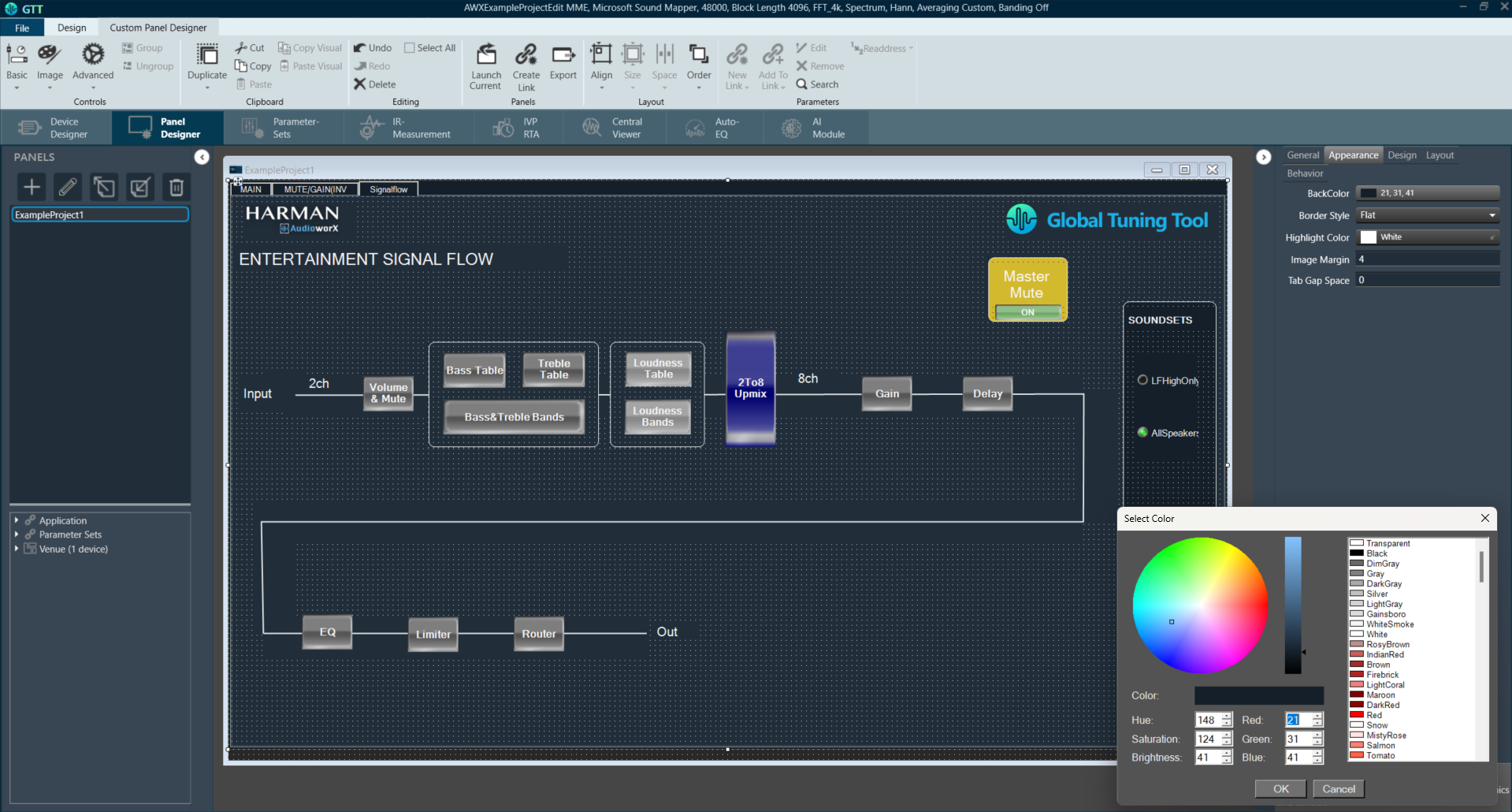Switch to the Layout properties tab
Viewport: 1512px width, 812px height.
pos(1440,155)
